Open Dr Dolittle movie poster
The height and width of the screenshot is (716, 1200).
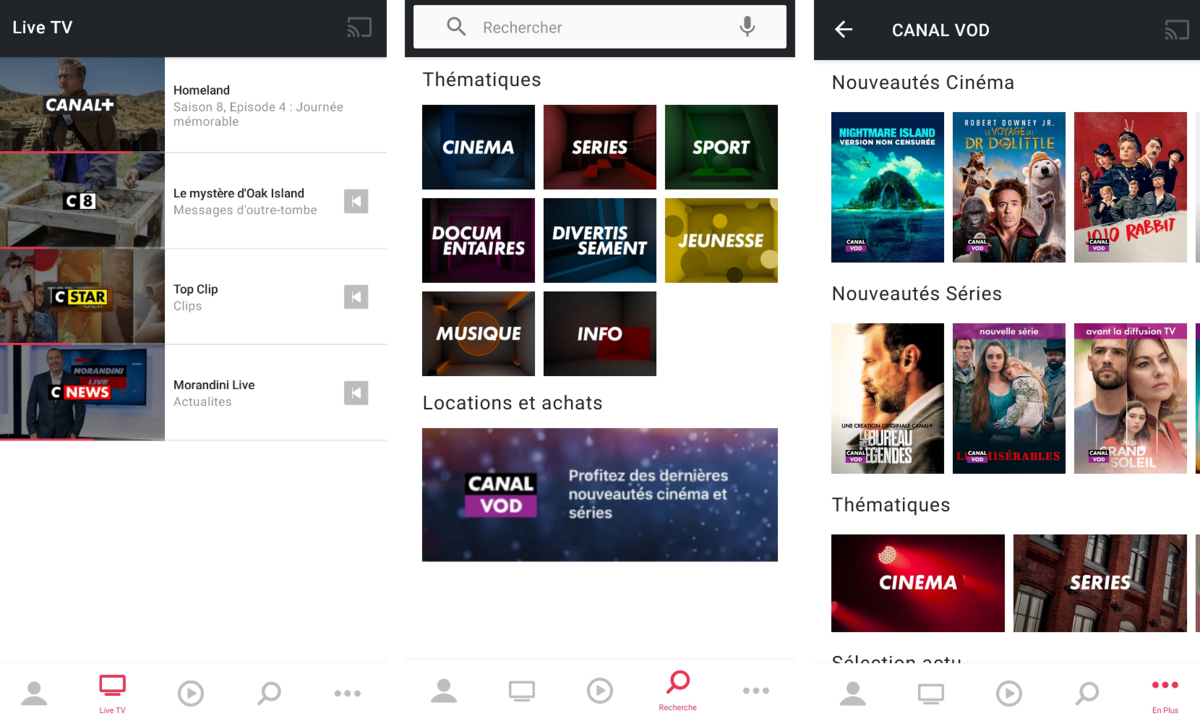coord(1009,187)
